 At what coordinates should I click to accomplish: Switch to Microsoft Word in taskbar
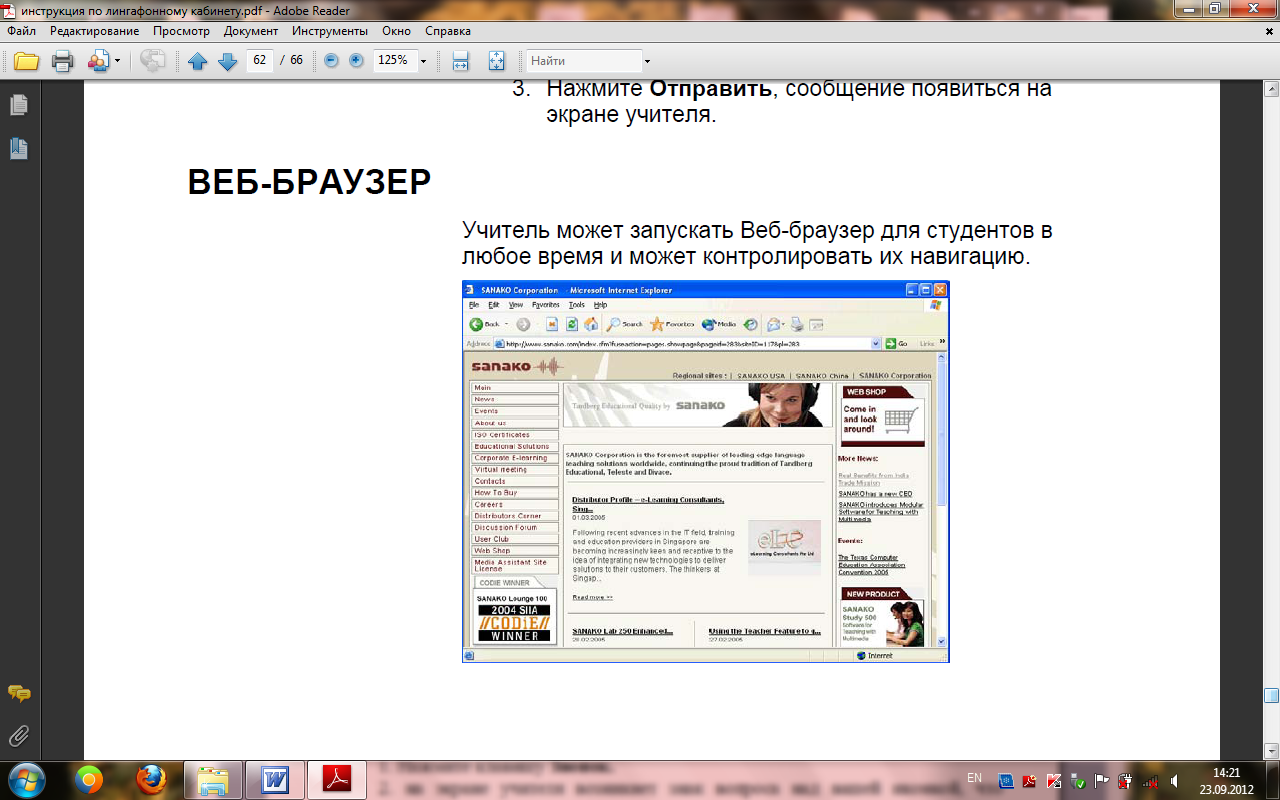[x=275, y=780]
